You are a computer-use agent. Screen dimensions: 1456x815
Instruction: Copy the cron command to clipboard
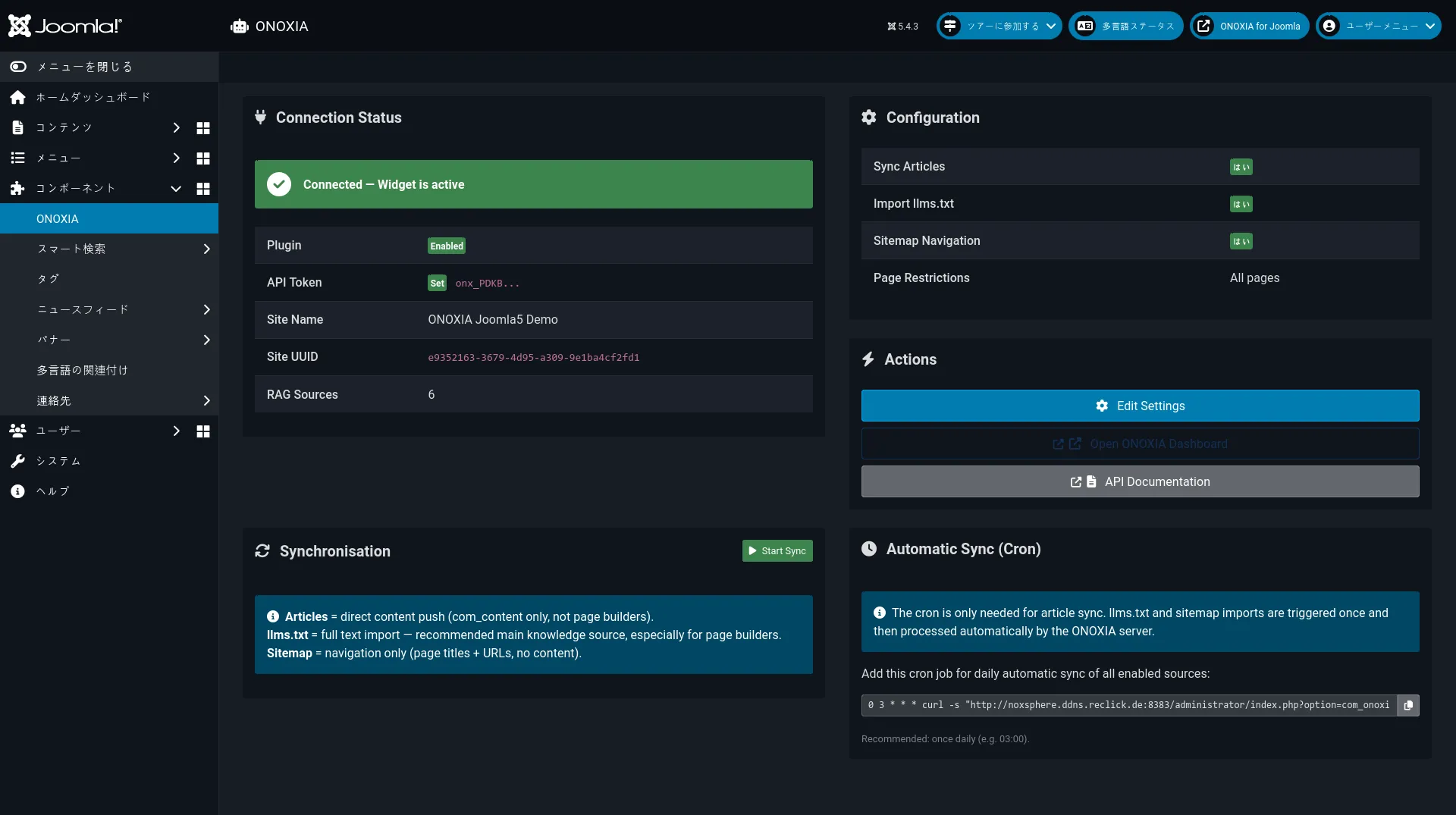click(x=1408, y=705)
